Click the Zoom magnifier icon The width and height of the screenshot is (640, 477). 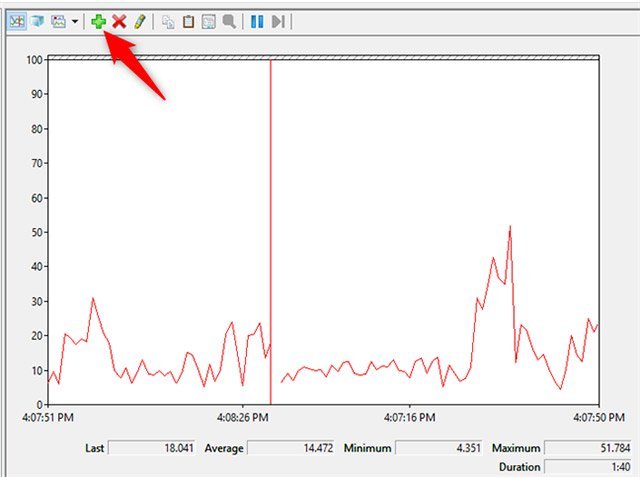pos(229,20)
